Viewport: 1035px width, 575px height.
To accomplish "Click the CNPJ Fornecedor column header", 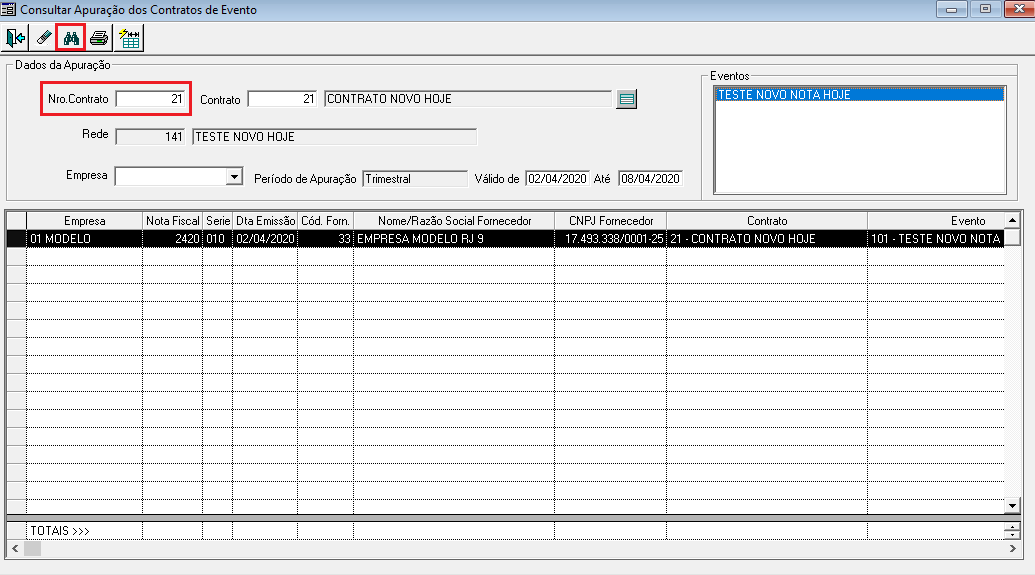I will coord(611,220).
